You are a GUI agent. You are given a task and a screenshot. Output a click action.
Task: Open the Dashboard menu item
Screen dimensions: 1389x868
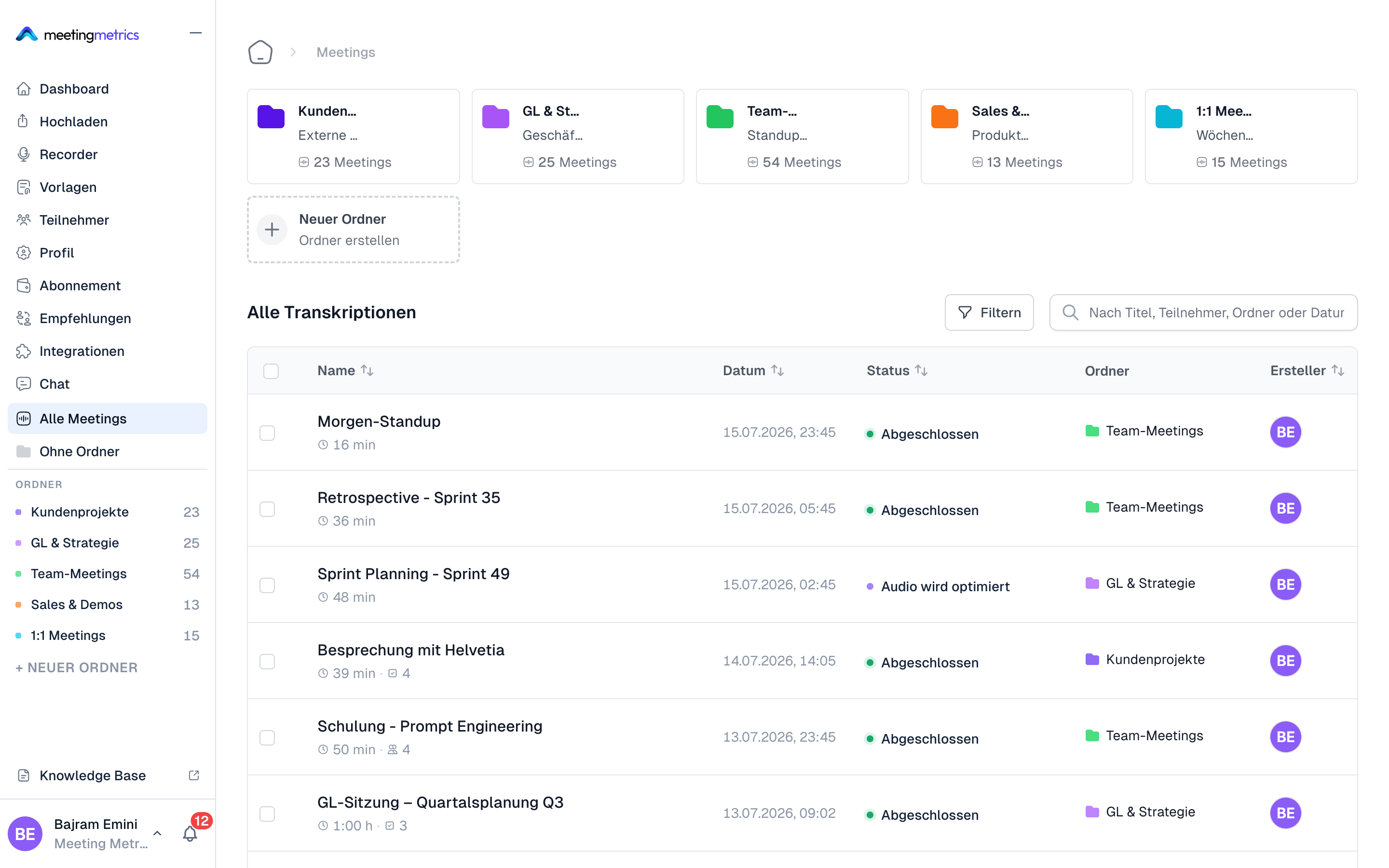108,88
